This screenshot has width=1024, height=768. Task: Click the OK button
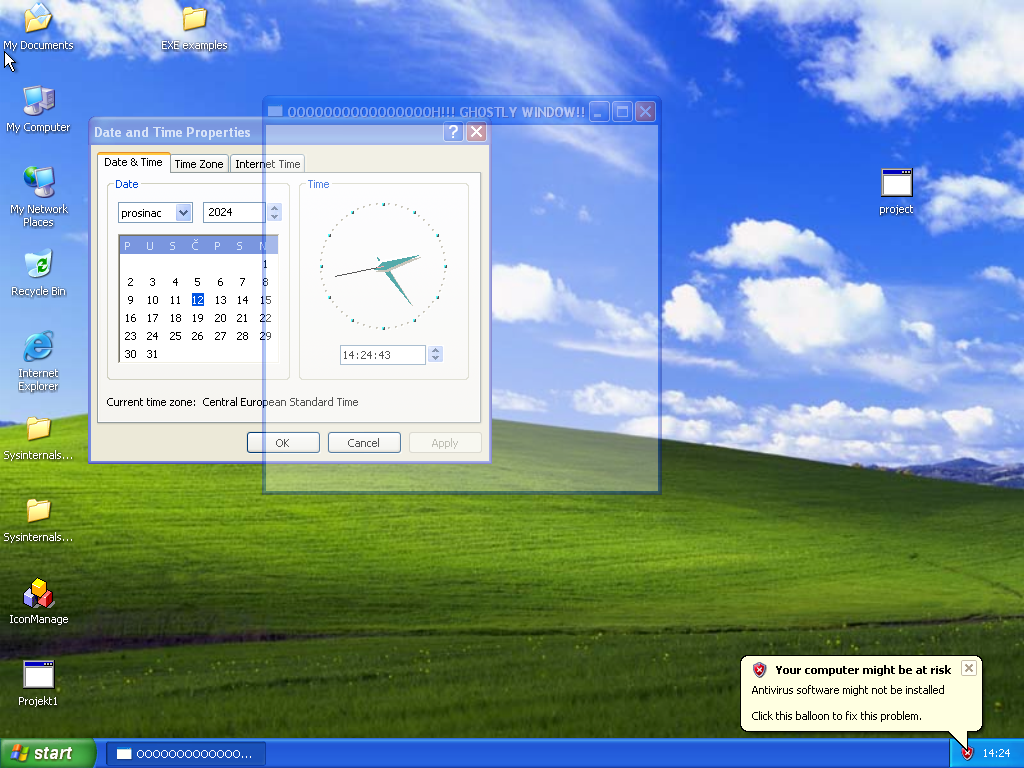point(283,443)
